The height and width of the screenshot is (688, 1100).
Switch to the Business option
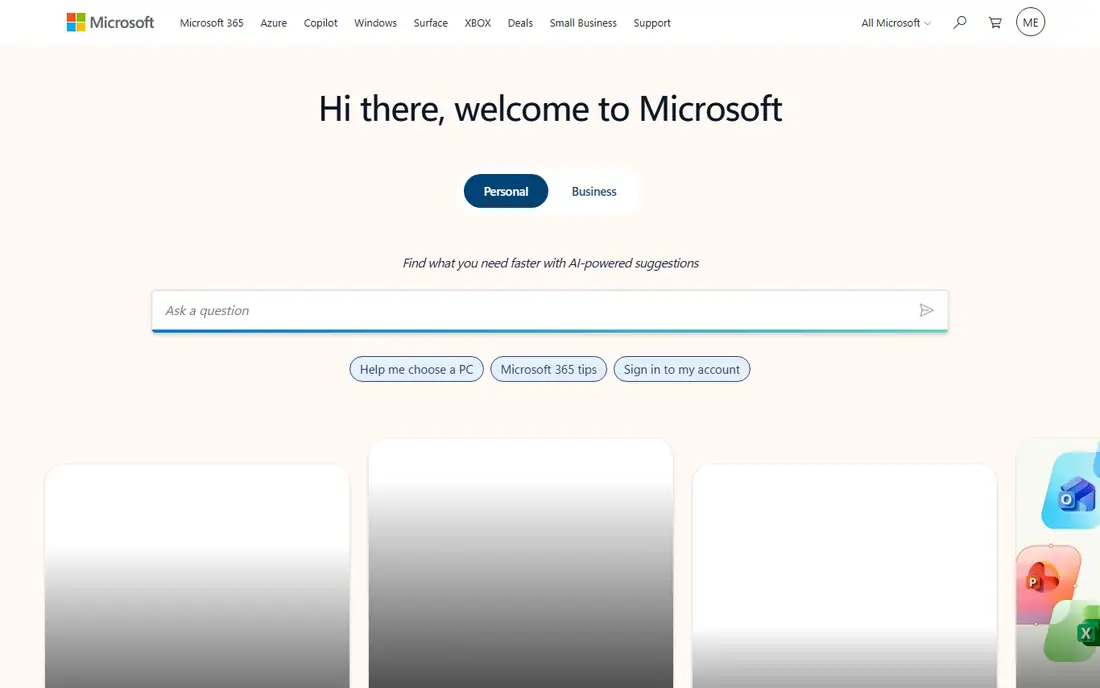[594, 191]
